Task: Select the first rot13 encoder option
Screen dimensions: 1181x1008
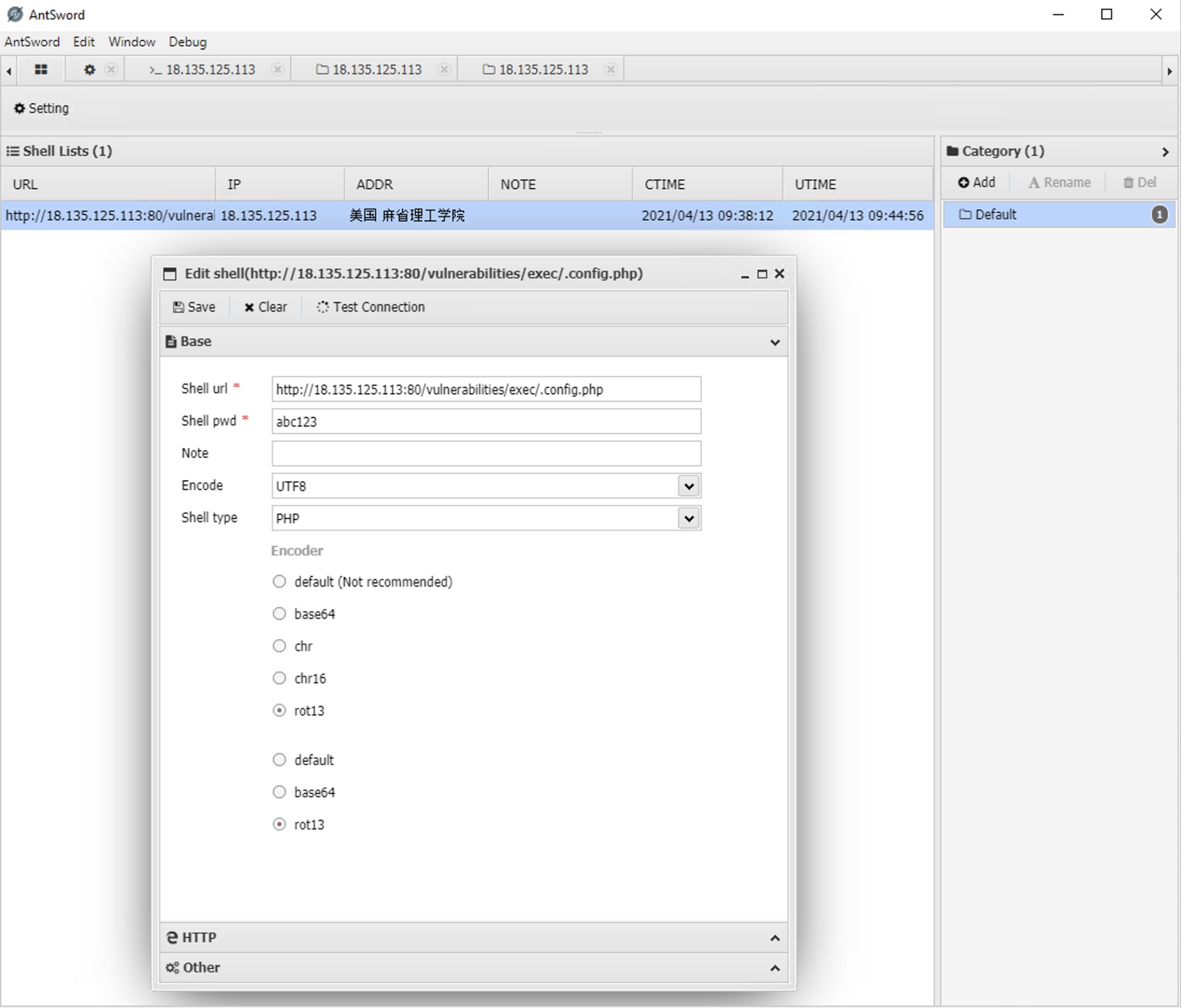Action: 279,710
